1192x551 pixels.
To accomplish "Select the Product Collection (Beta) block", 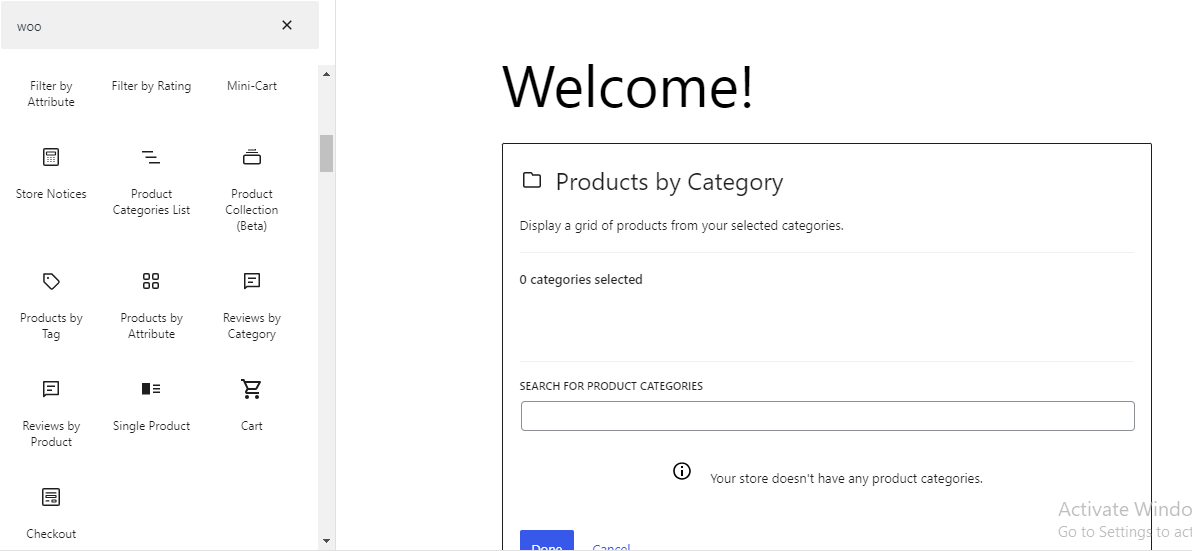I will (252, 188).
